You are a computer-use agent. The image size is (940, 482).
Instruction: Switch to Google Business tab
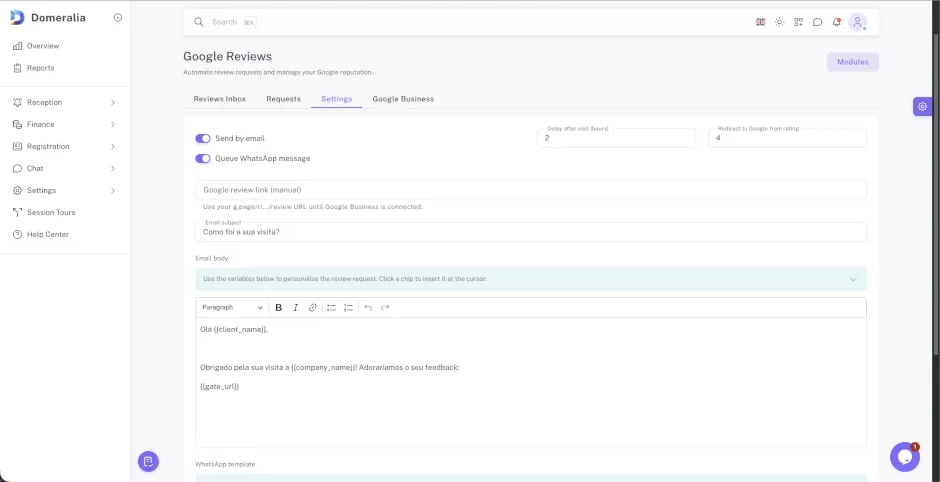403,99
